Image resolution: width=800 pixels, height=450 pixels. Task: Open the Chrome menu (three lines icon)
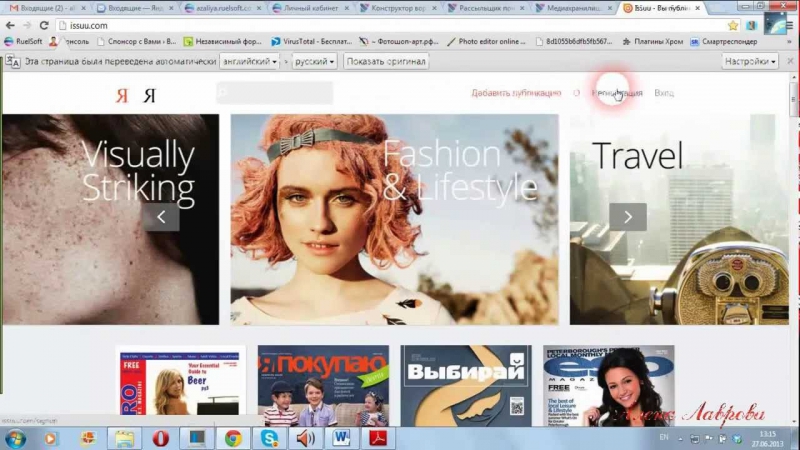point(790,25)
